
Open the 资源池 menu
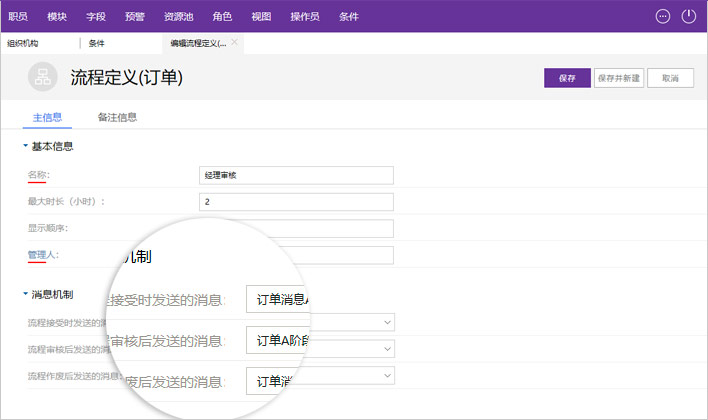click(179, 16)
